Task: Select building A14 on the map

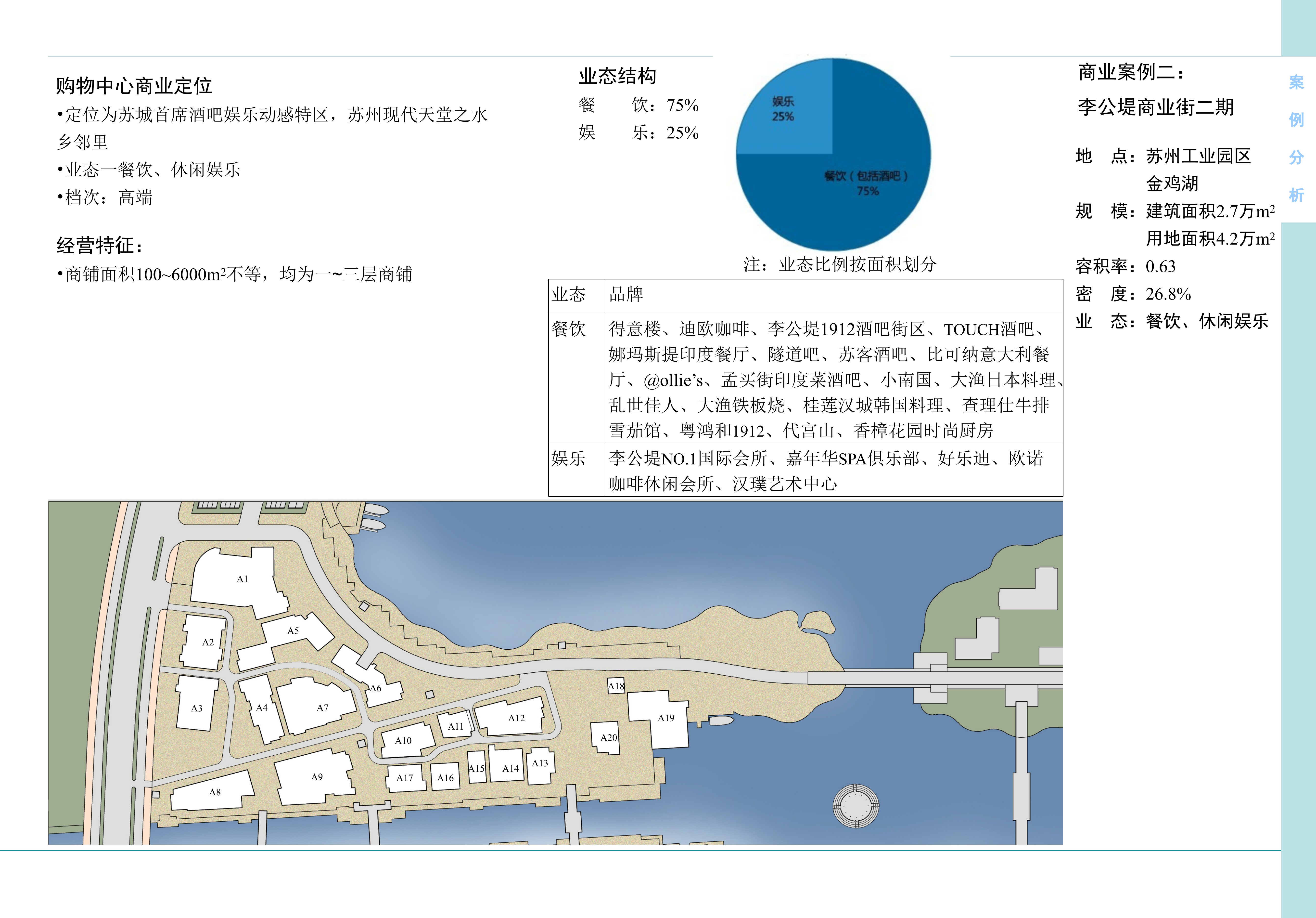Action: pos(507,764)
